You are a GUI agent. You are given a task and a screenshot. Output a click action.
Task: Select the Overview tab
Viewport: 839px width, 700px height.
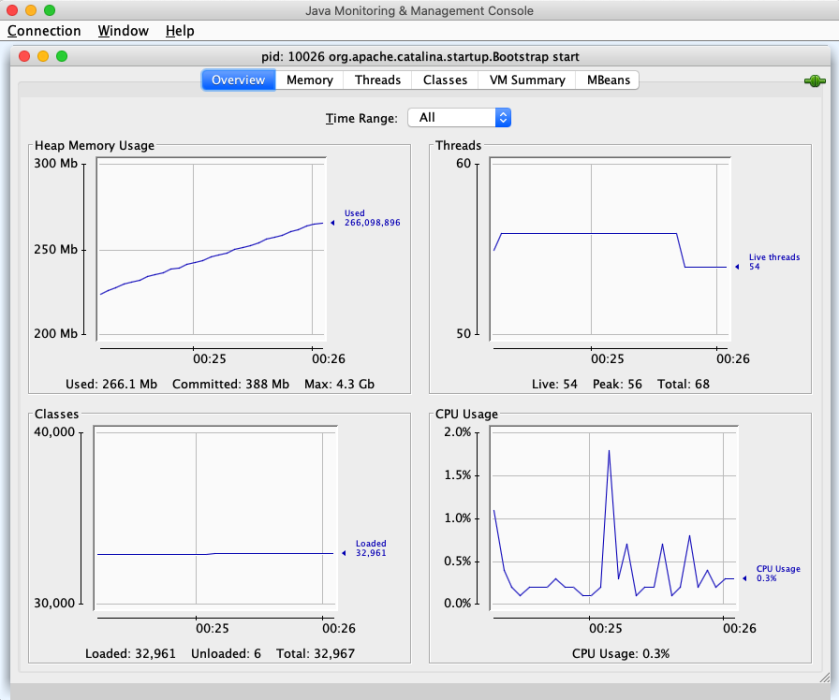238,80
